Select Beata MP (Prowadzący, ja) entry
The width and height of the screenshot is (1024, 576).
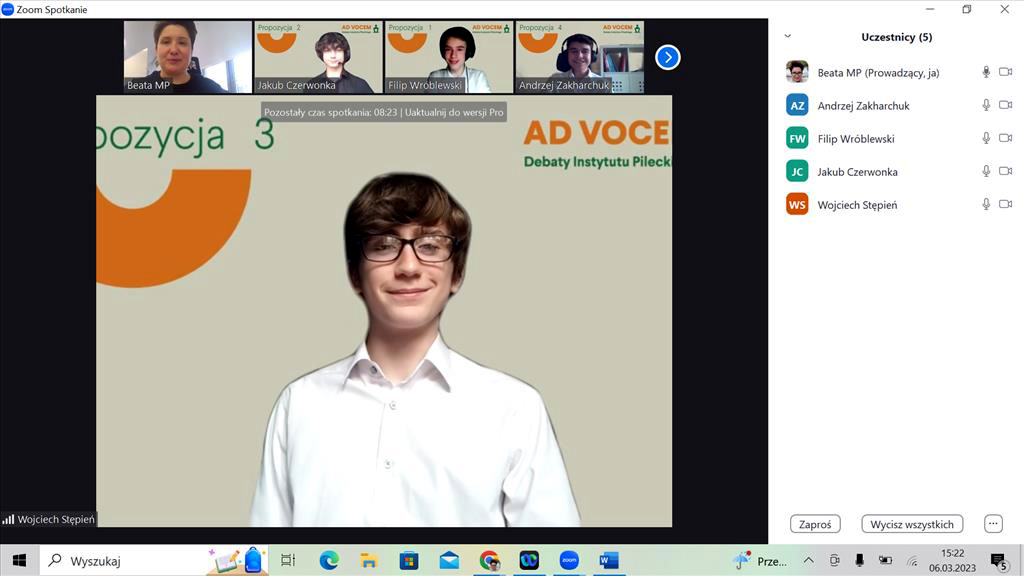click(878, 72)
